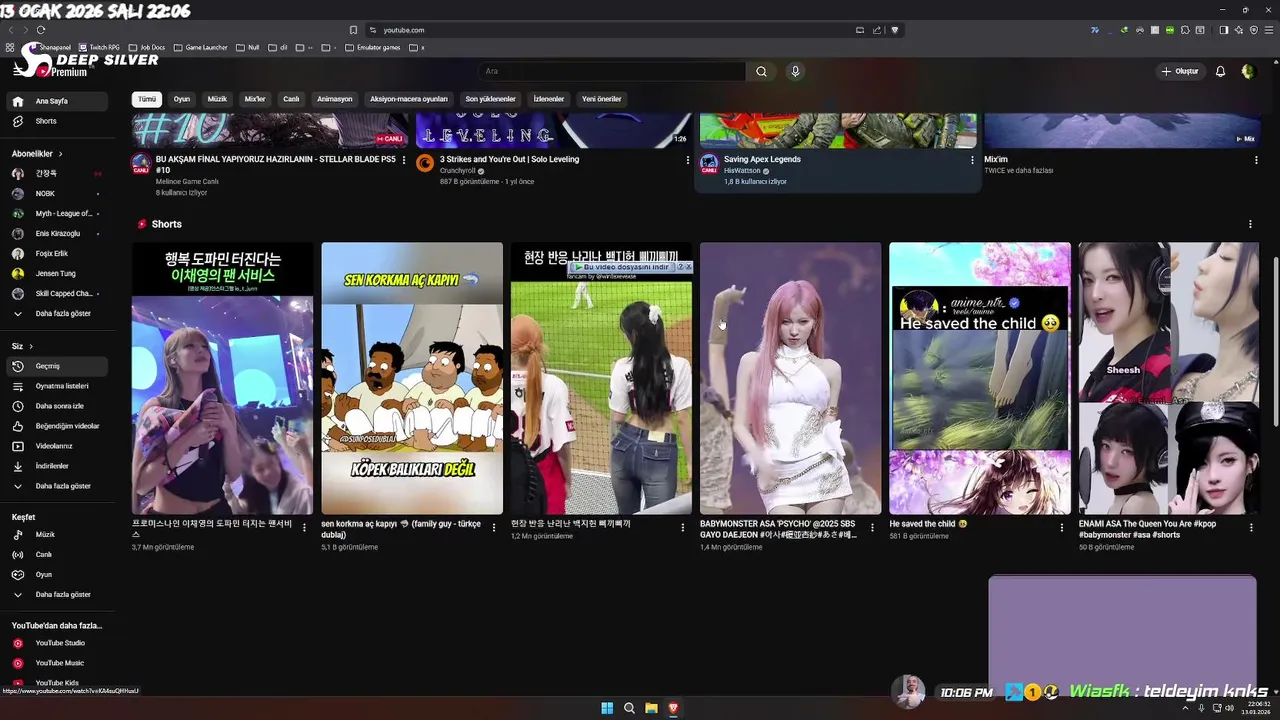This screenshot has width=1280, height=720.
Task: Select the Animasyon filter chip
Action: pos(335,99)
